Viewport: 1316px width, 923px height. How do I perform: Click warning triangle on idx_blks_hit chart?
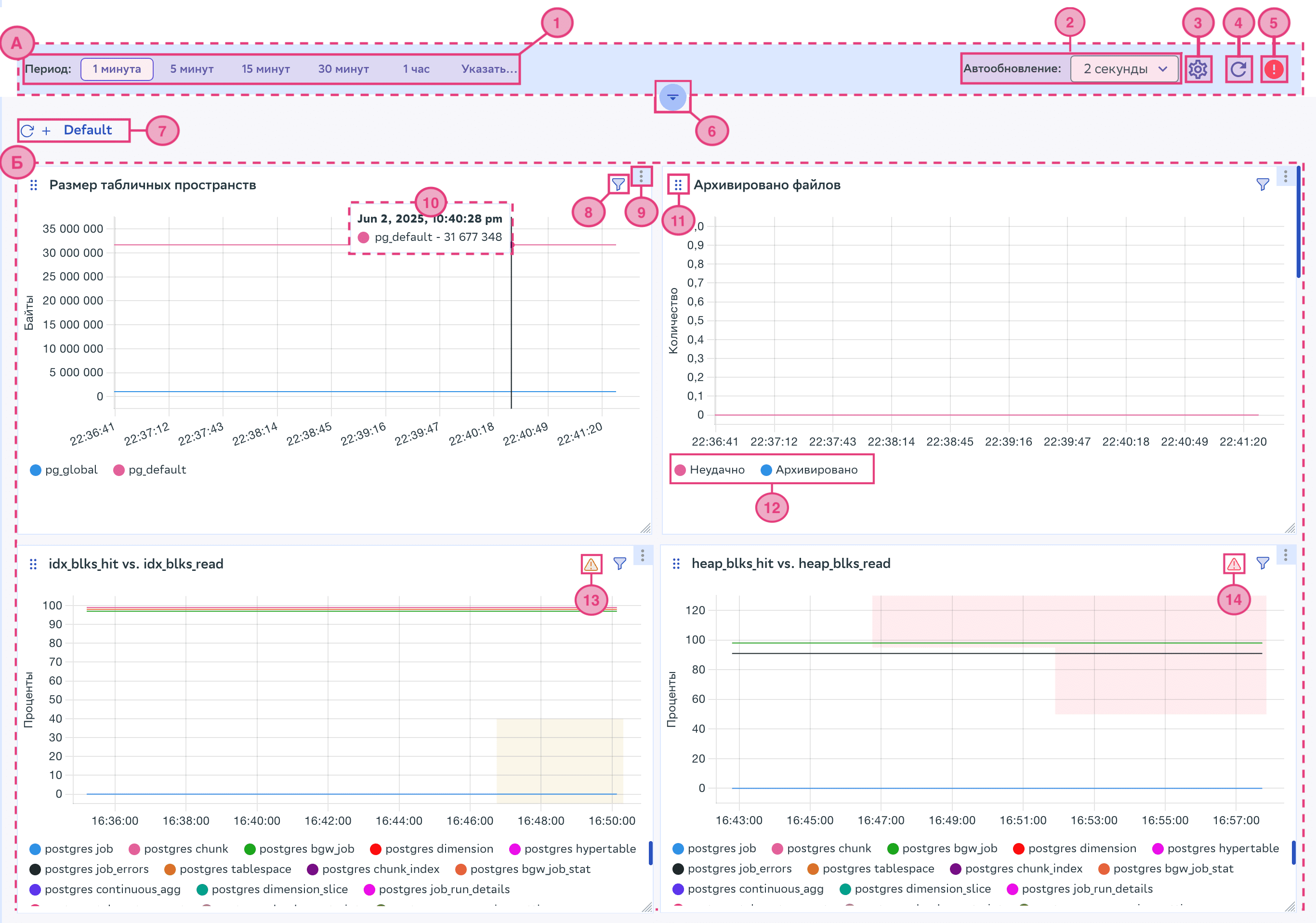pos(591,564)
